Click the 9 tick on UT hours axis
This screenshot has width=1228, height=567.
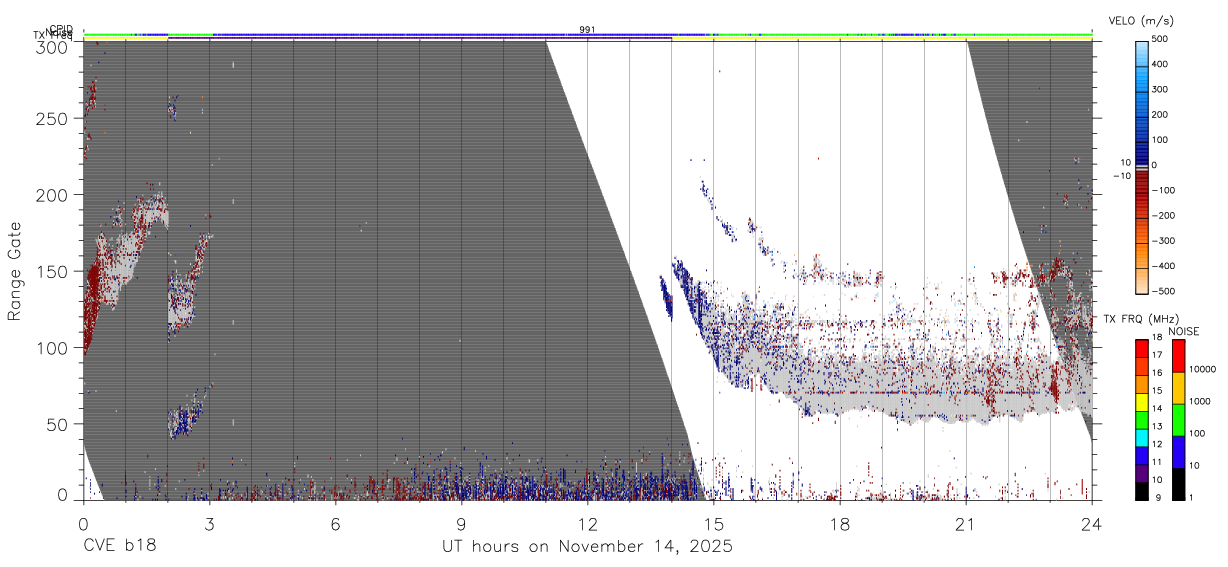click(x=462, y=523)
